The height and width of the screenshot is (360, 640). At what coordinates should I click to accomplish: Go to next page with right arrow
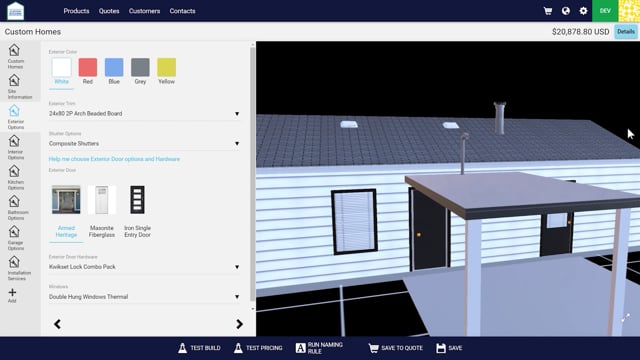coord(240,324)
